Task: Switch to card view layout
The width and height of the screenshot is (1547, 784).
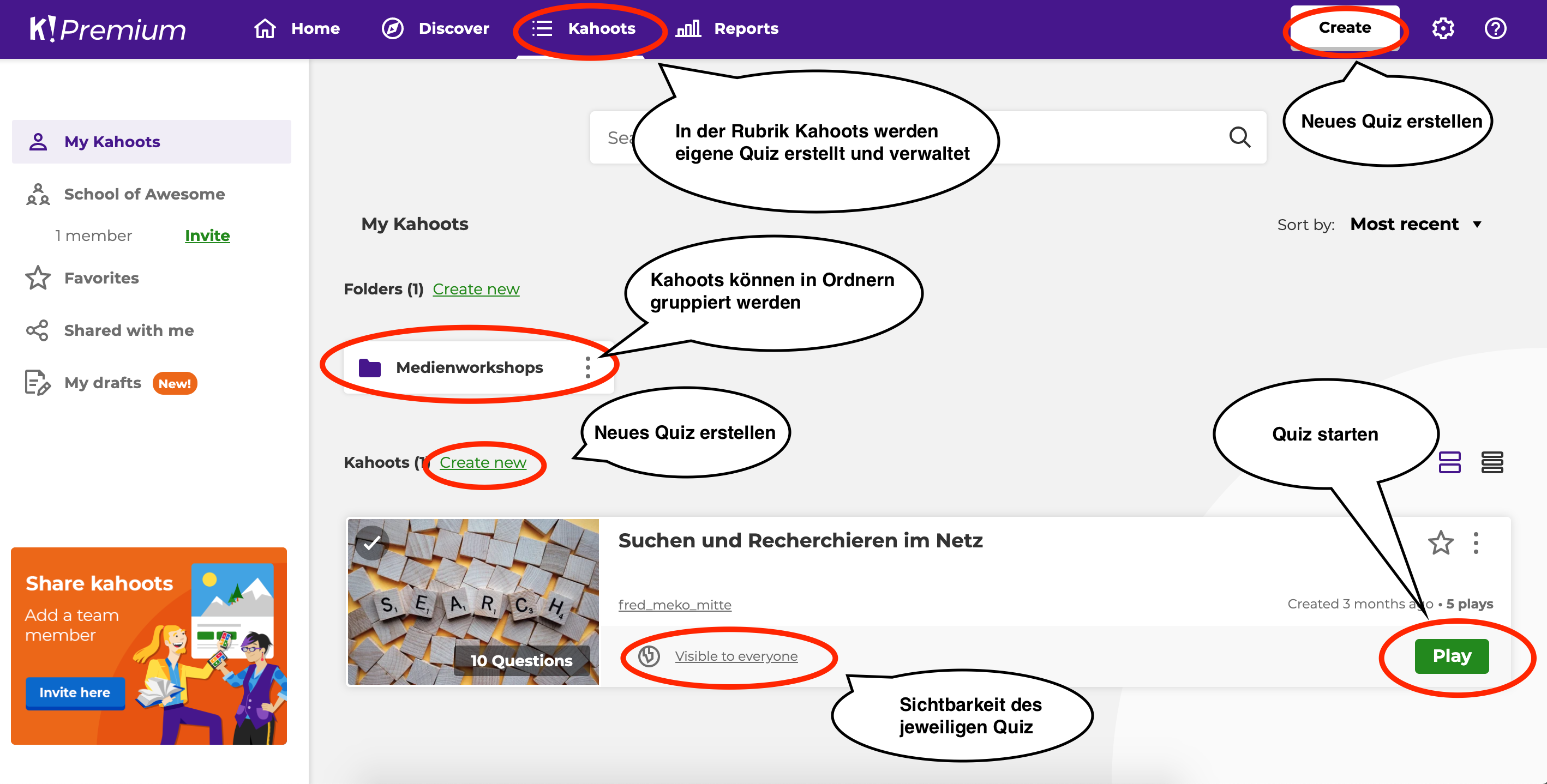Action: click(1449, 462)
